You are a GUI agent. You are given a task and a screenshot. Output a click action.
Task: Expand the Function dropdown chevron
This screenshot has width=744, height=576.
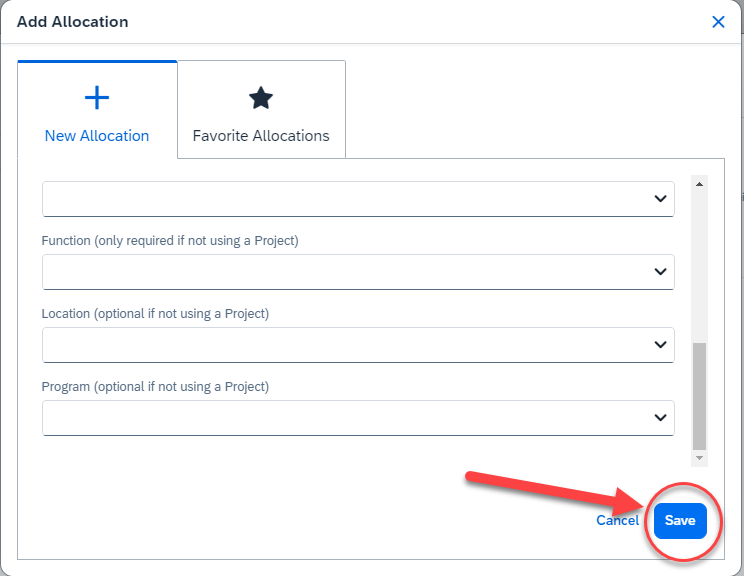tap(660, 272)
